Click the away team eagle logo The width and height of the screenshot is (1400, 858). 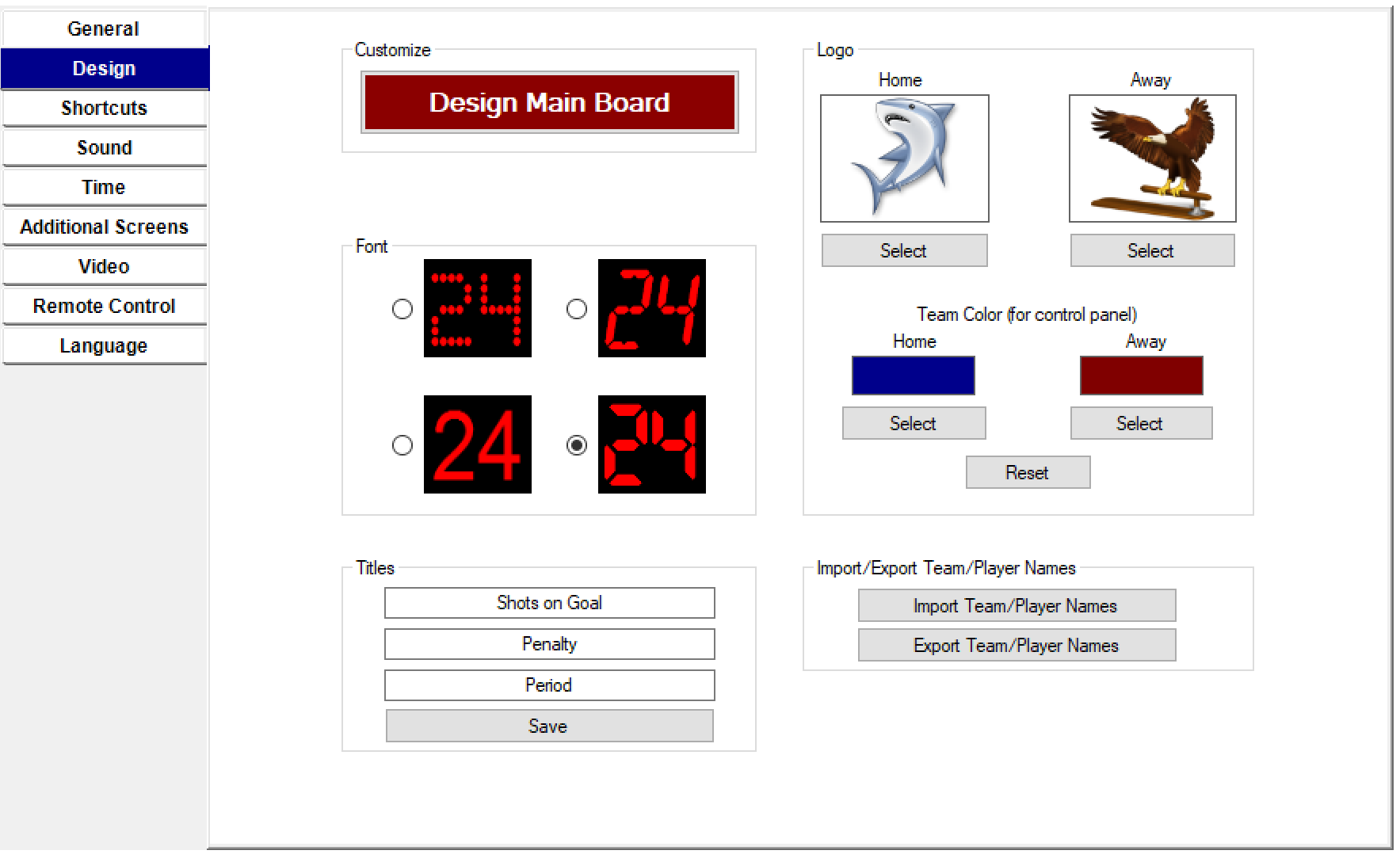[1152, 158]
